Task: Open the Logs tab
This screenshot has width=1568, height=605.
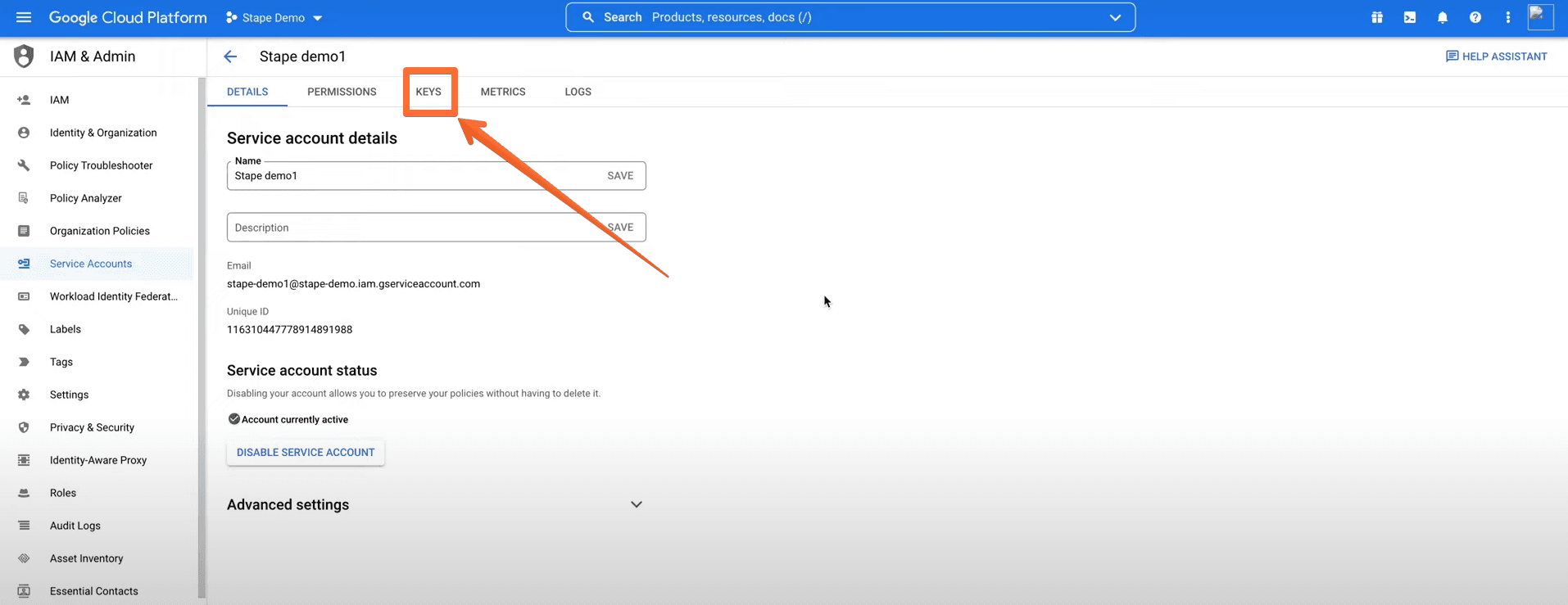Action: tap(578, 92)
